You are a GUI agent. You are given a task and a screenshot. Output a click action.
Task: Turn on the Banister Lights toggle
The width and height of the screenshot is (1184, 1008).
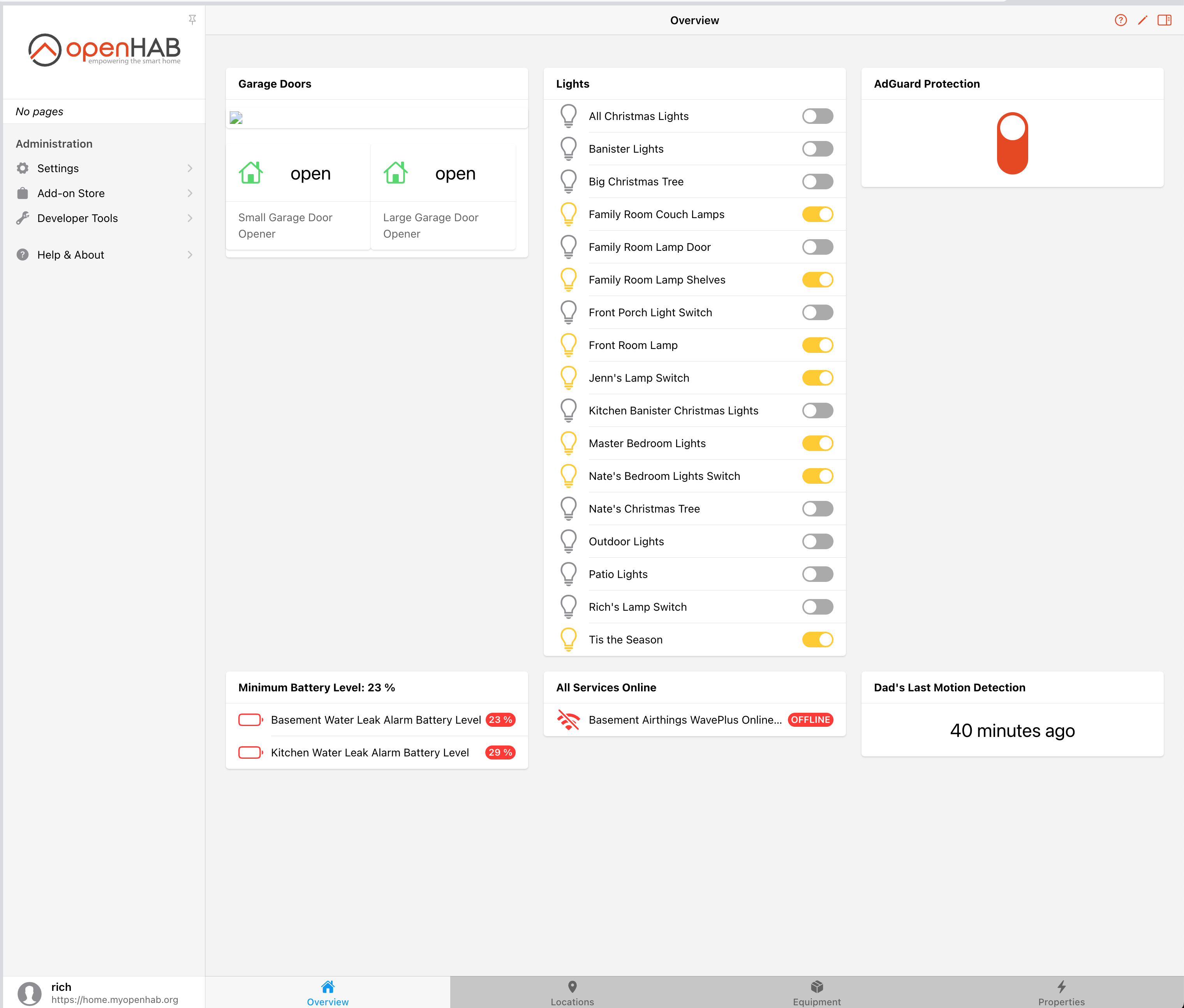click(x=817, y=148)
